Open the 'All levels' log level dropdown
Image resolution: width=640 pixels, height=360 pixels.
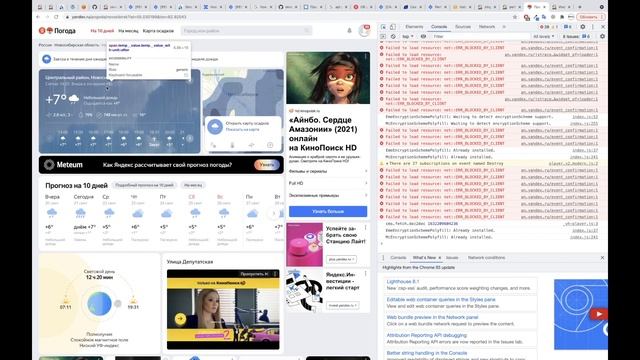(544, 36)
